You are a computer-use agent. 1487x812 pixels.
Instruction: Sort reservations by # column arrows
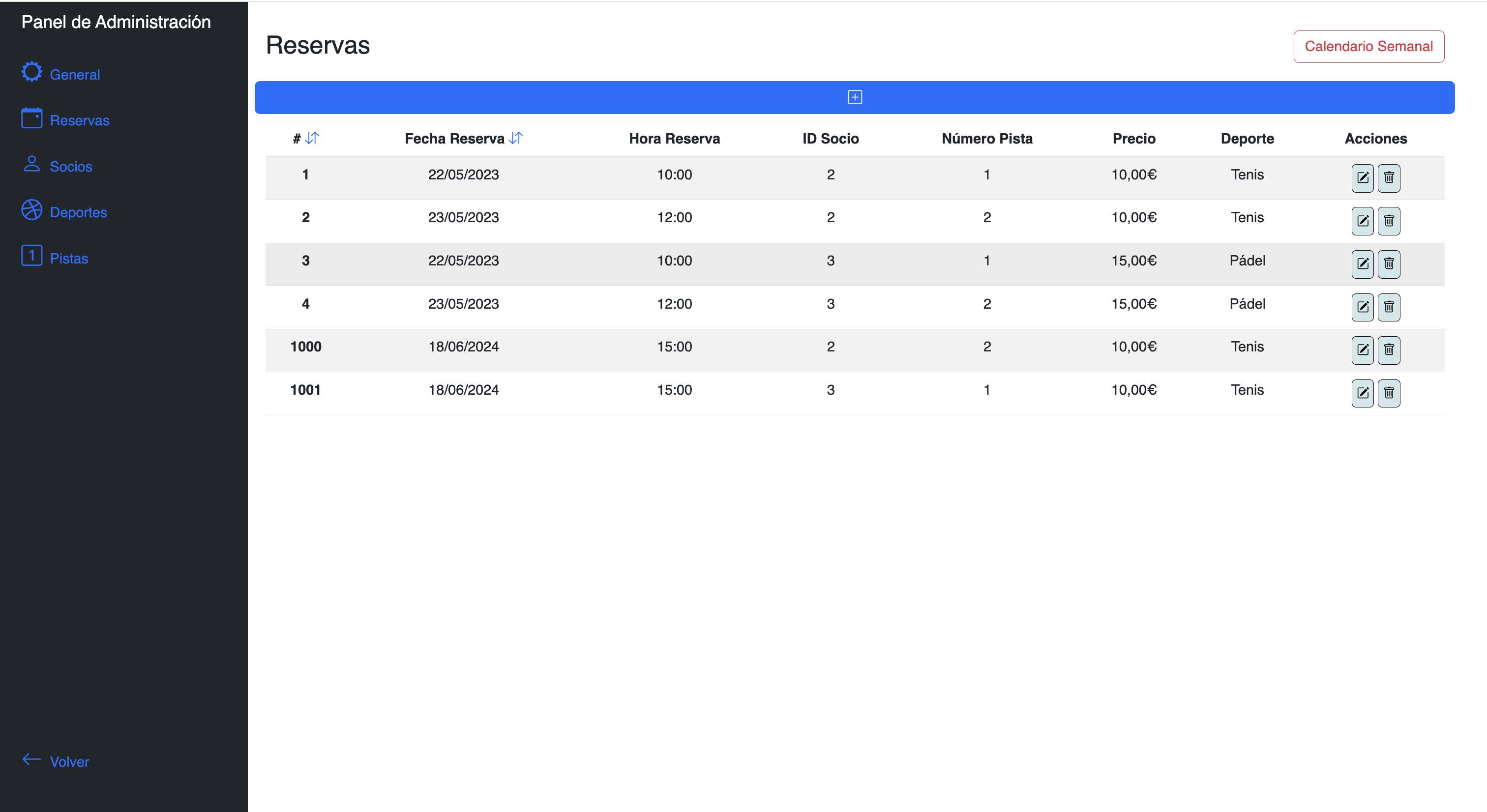pyautogui.click(x=312, y=138)
